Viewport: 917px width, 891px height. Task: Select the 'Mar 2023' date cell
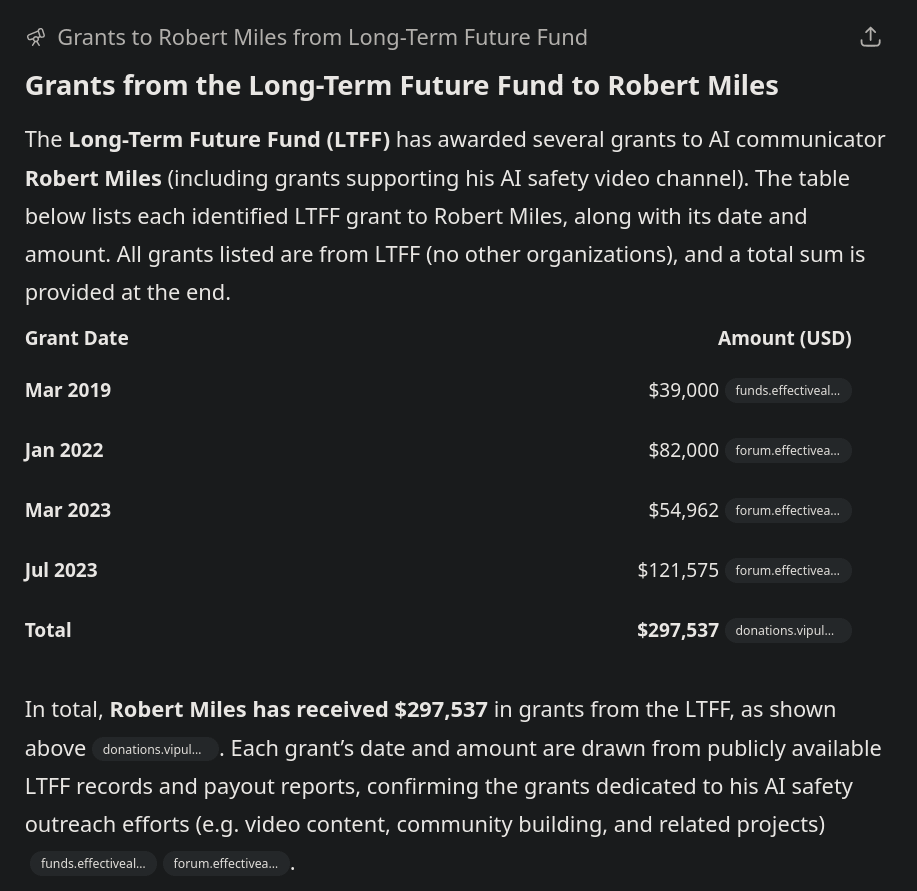(68, 510)
